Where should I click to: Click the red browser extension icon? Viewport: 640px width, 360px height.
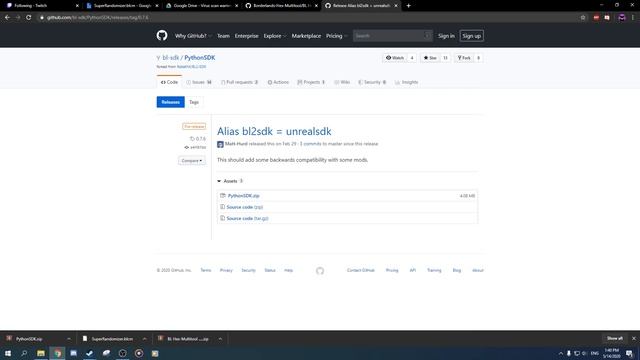pos(596,18)
